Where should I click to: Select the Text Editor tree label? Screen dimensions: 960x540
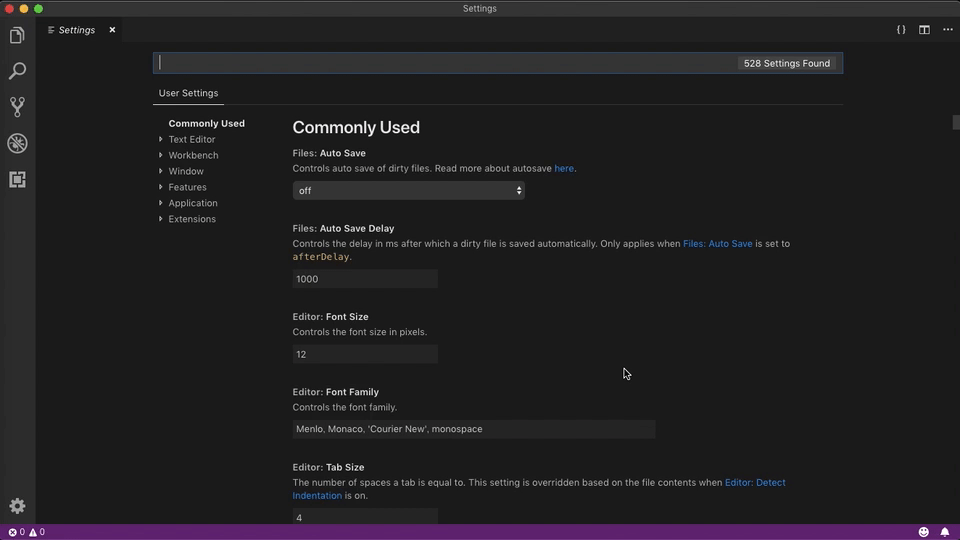[x=192, y=139]
